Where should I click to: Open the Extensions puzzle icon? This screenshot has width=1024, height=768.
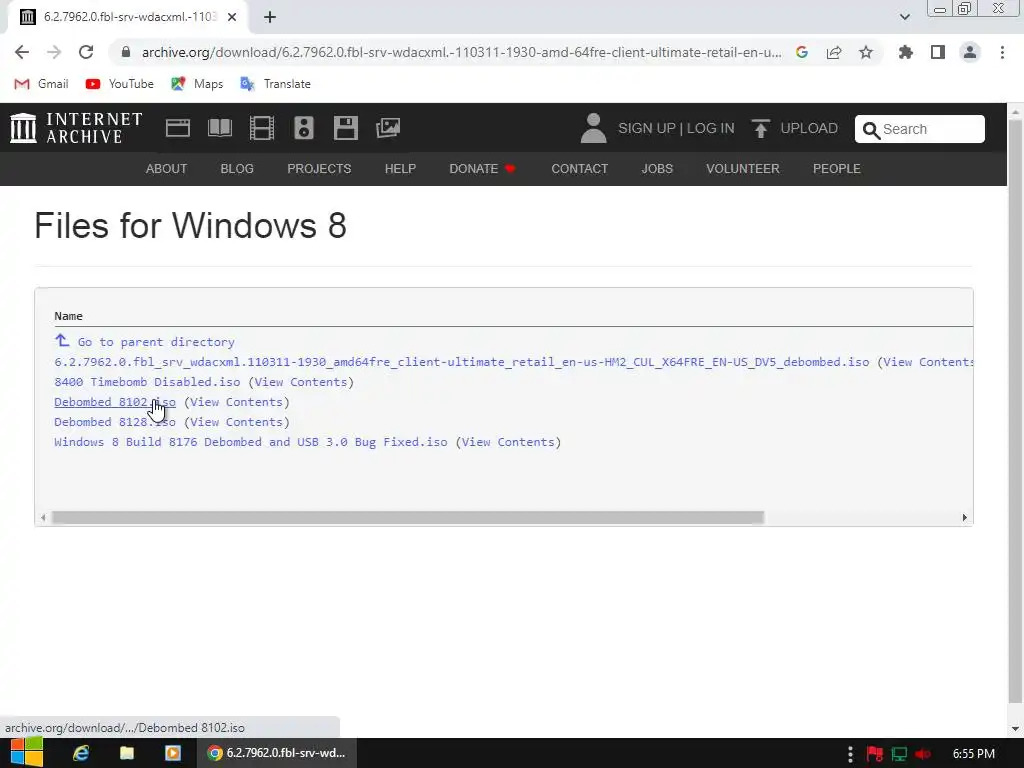(x=906, y=52)
